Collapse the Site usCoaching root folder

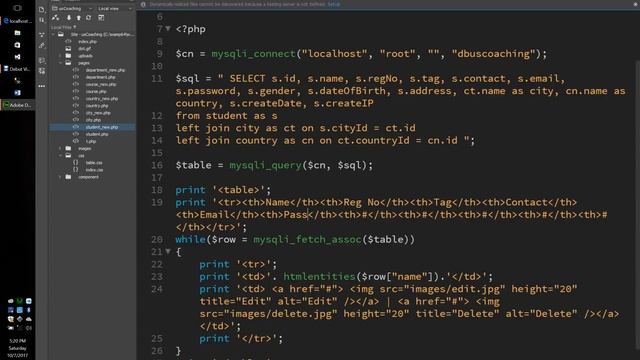point(53,35)
